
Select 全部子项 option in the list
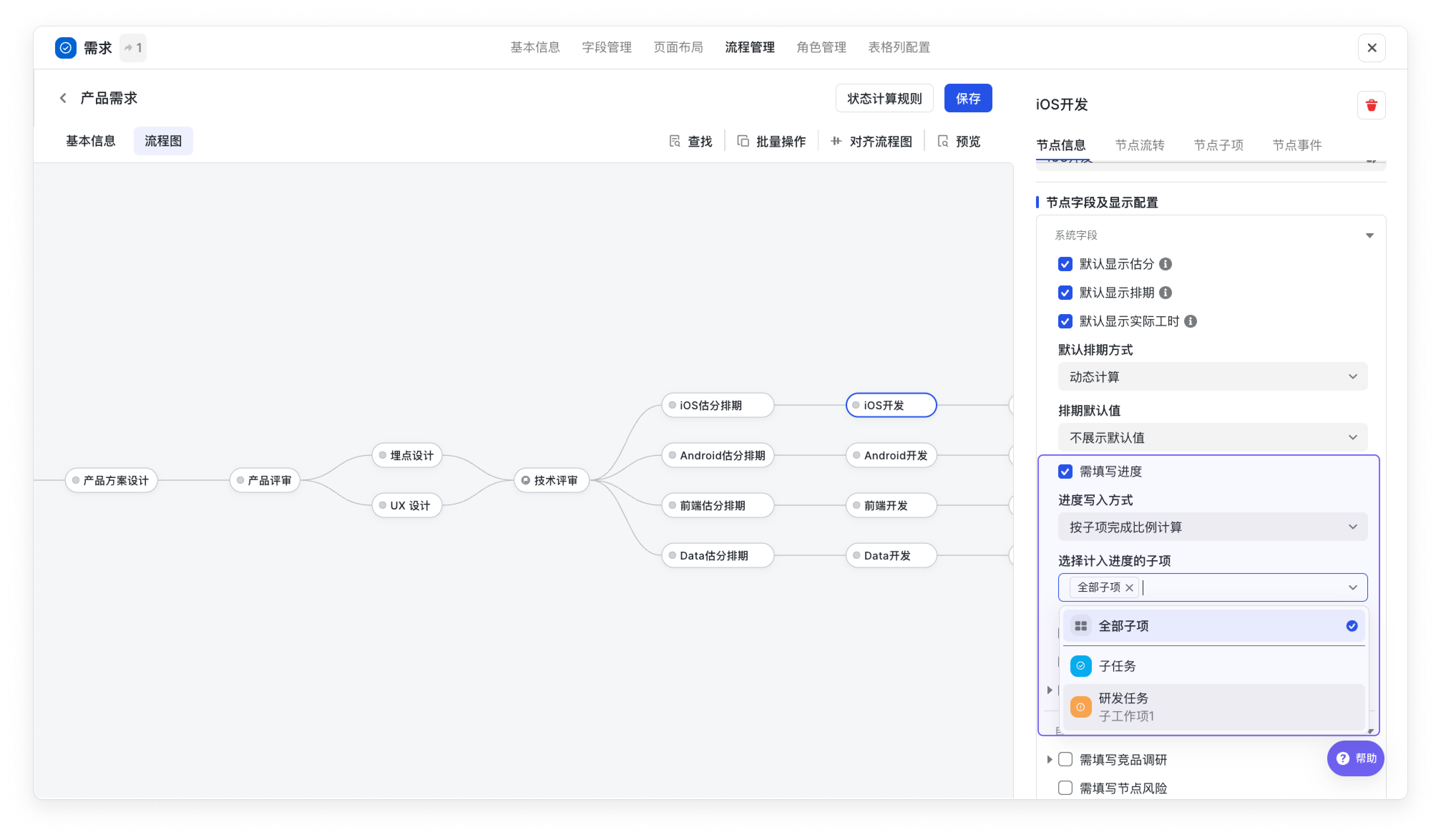pyautogui.click(x=1213, y=626)
